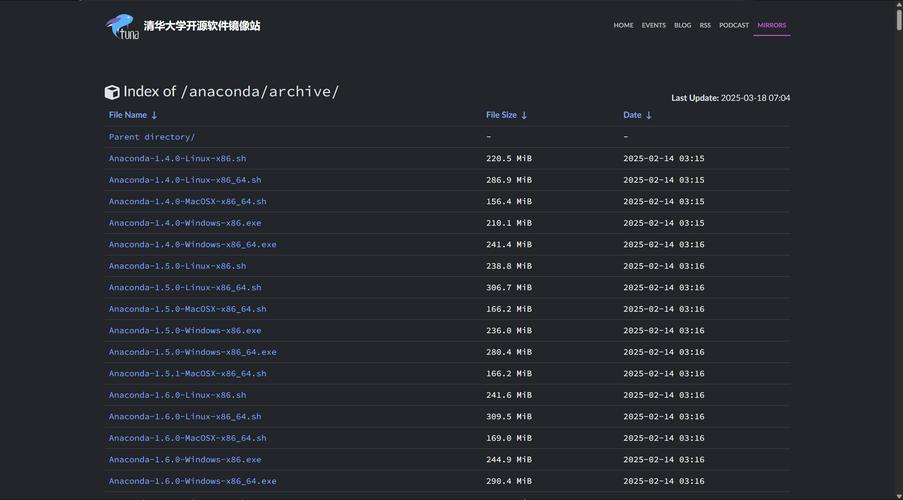Visit the PODCAST page
This screenshot has width=903, height=500.
coord(733,25)
